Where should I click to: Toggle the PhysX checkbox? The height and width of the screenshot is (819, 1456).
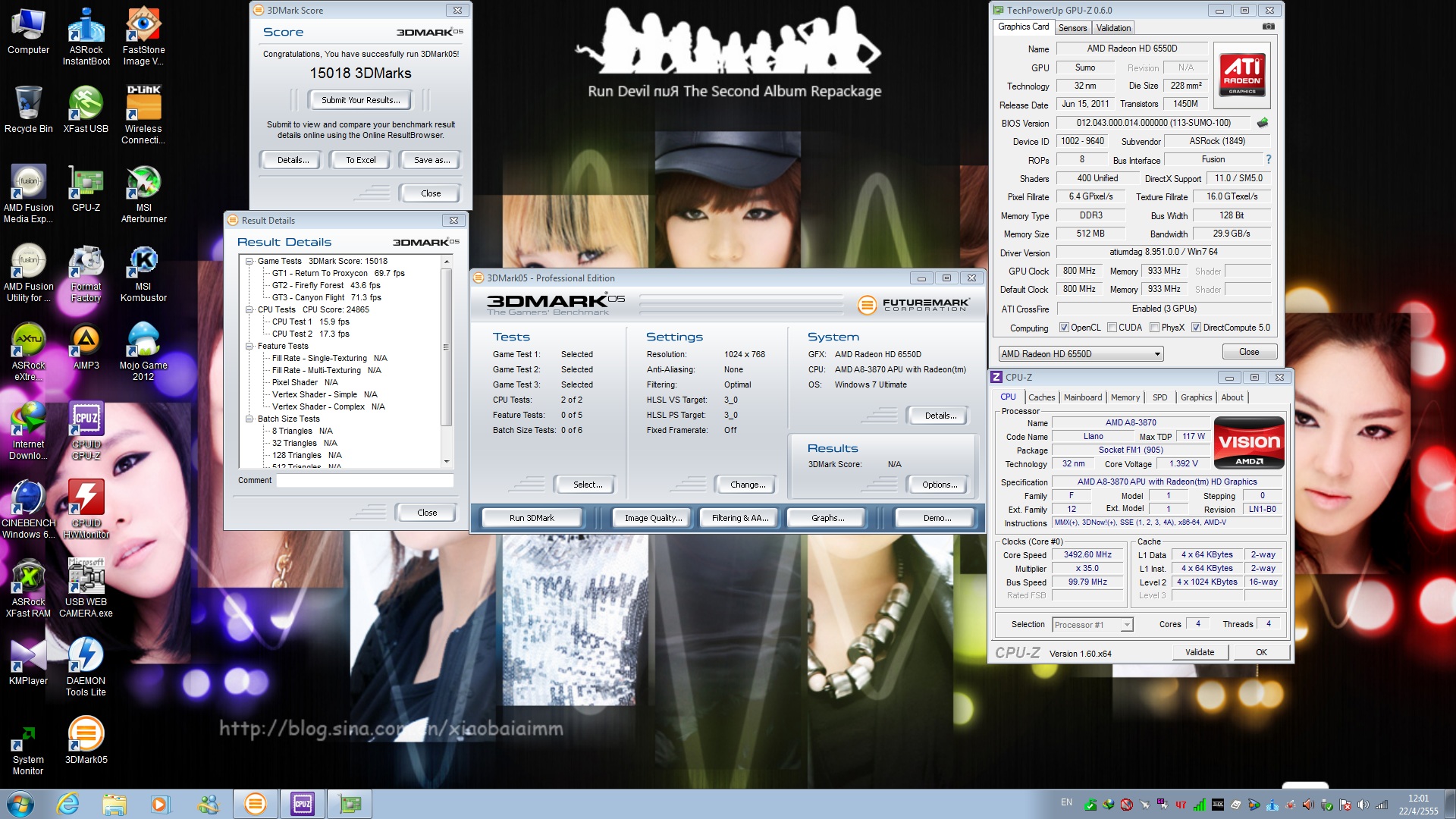(x=1154, y=328)
